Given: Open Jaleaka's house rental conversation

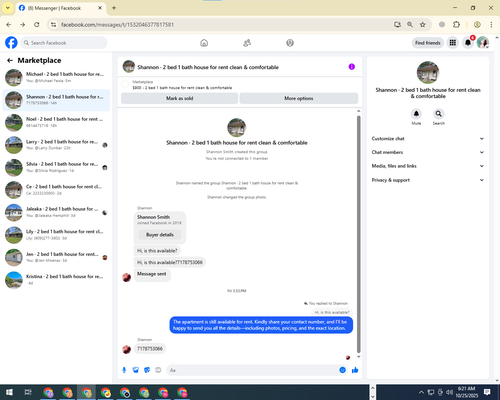Looking at the screenshot, I should [x=56, y=212].
